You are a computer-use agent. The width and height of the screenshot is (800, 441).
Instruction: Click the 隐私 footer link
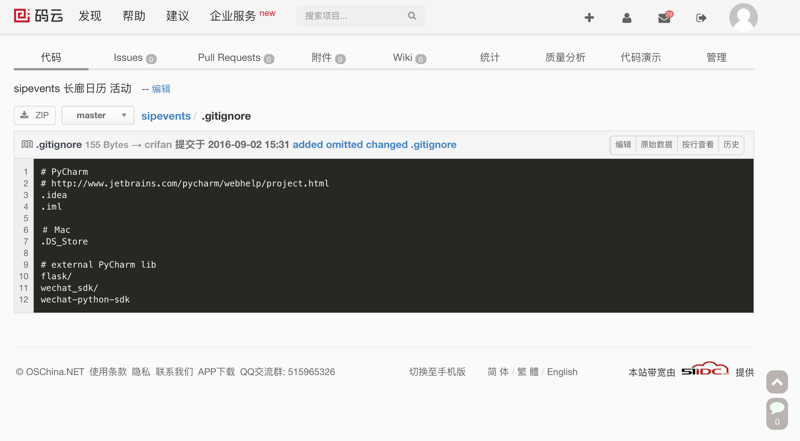(141, 372)
